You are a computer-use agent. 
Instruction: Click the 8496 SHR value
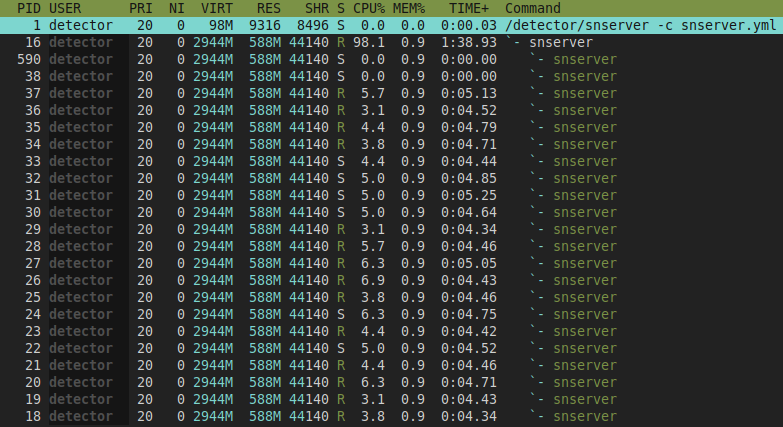pos(313,25)
